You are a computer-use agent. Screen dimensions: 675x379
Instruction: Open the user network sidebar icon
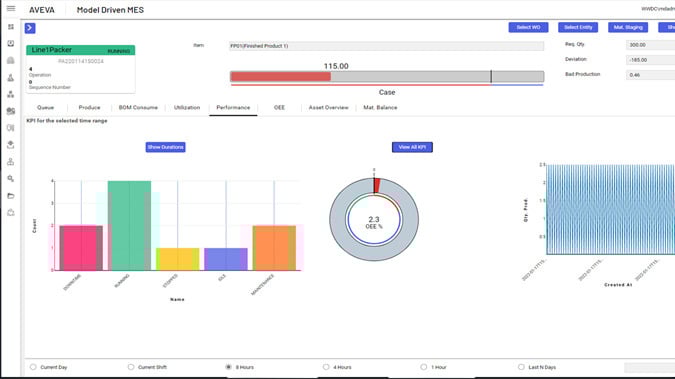pyautogui.click(x=11, y=162)
